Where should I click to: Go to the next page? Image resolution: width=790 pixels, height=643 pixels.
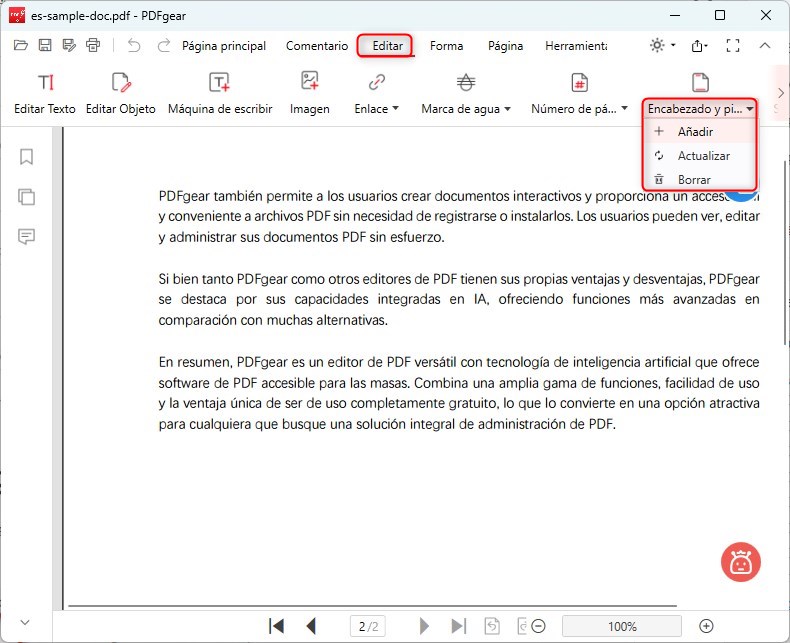[424, 626]
